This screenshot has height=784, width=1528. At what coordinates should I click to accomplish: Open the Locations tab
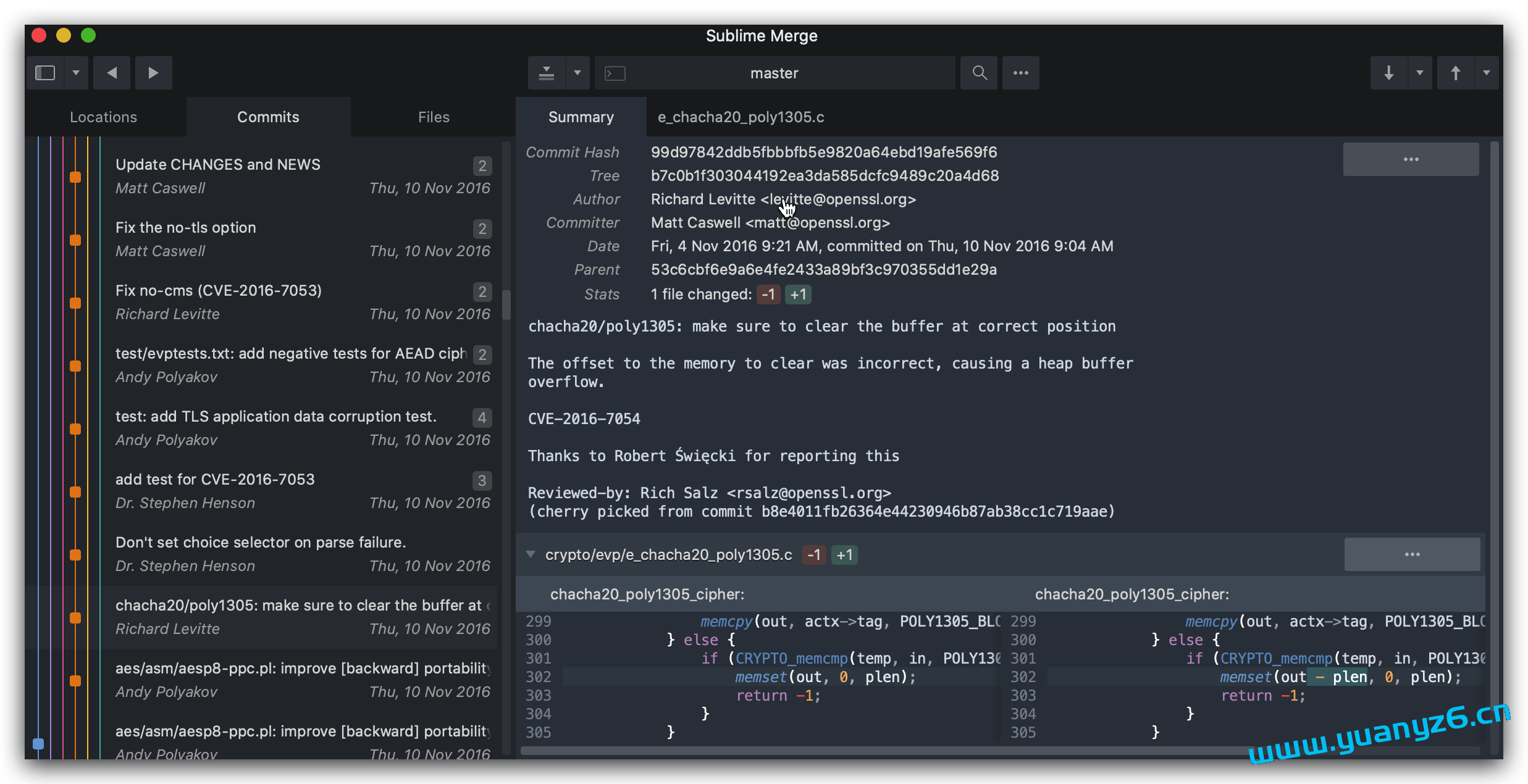[103, 117]
